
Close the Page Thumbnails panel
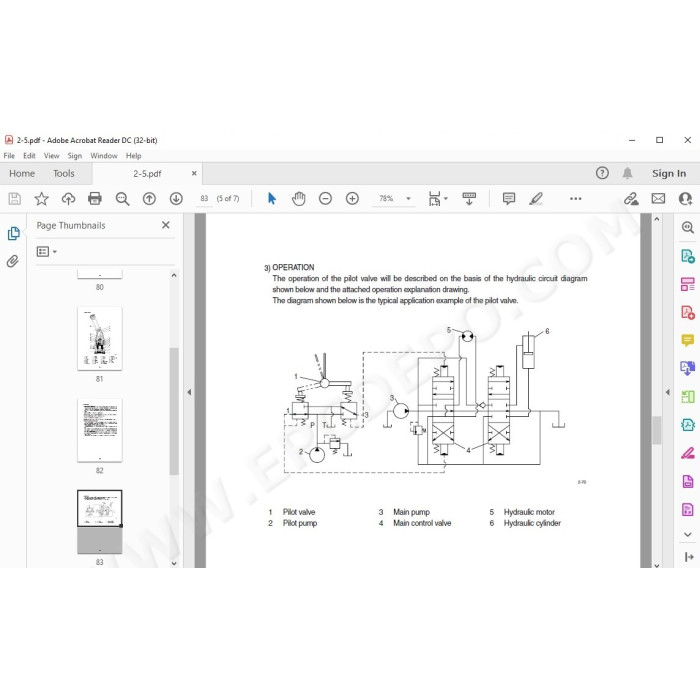point(166,225)
